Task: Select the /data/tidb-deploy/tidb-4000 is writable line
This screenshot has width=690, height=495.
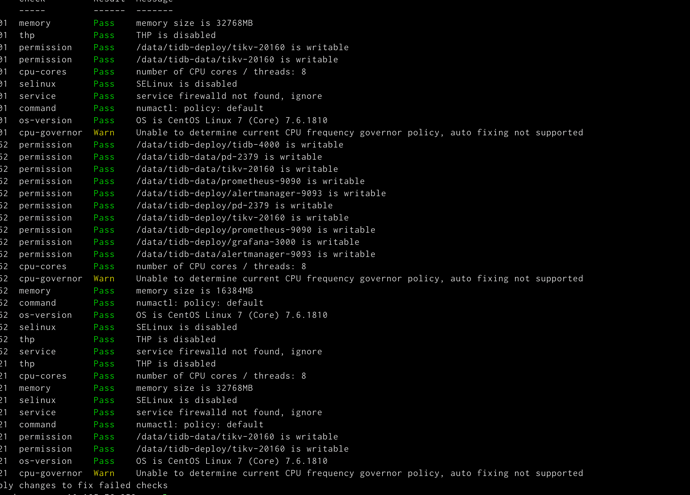Action: [x=239, y=145]
